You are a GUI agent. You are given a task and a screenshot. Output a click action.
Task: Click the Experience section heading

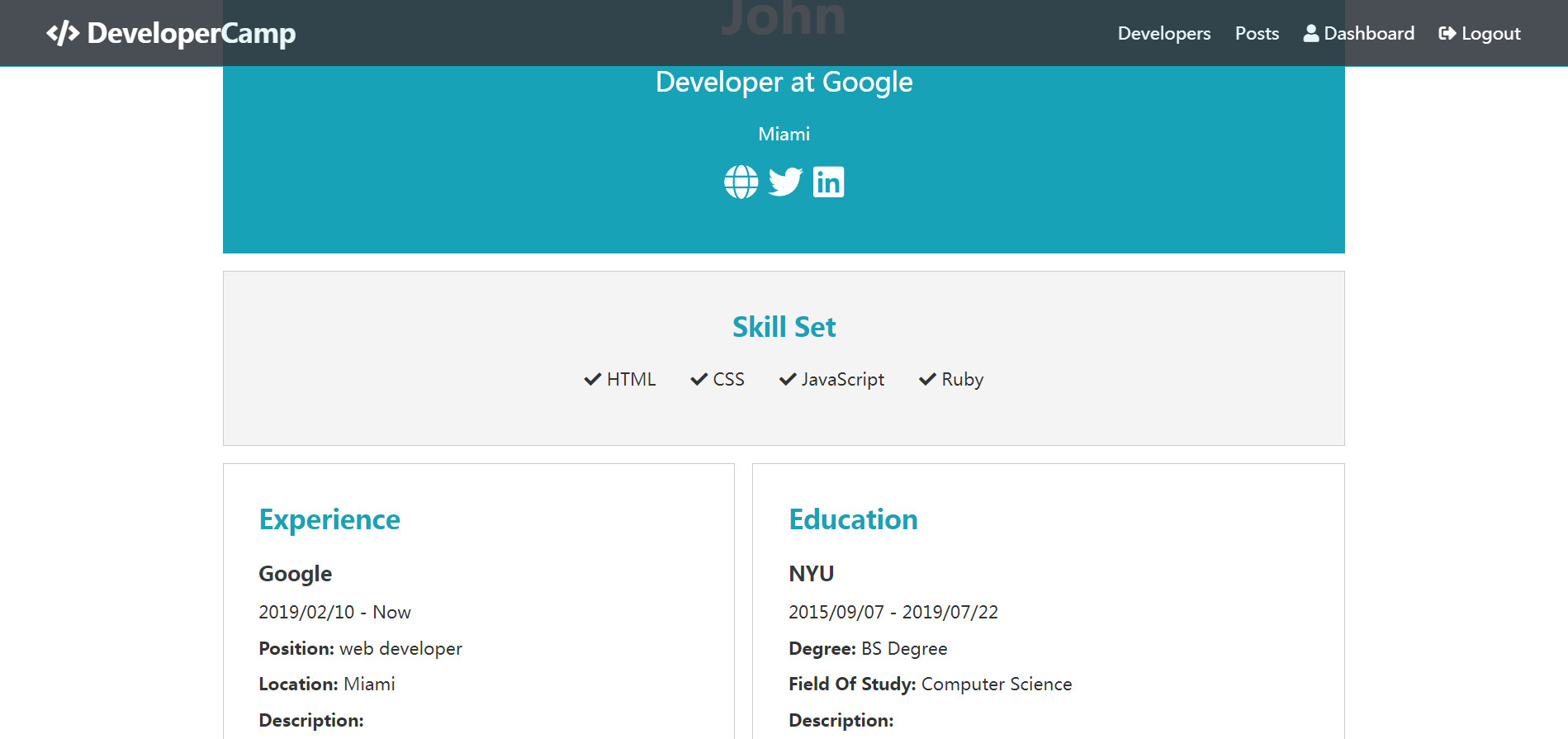coord(329,519)
